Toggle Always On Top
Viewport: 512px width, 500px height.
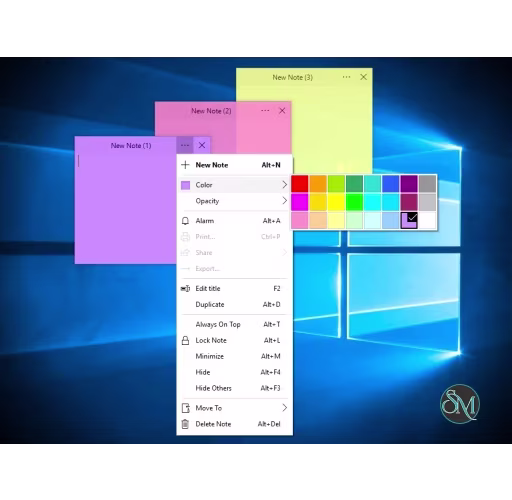[234, 324]
